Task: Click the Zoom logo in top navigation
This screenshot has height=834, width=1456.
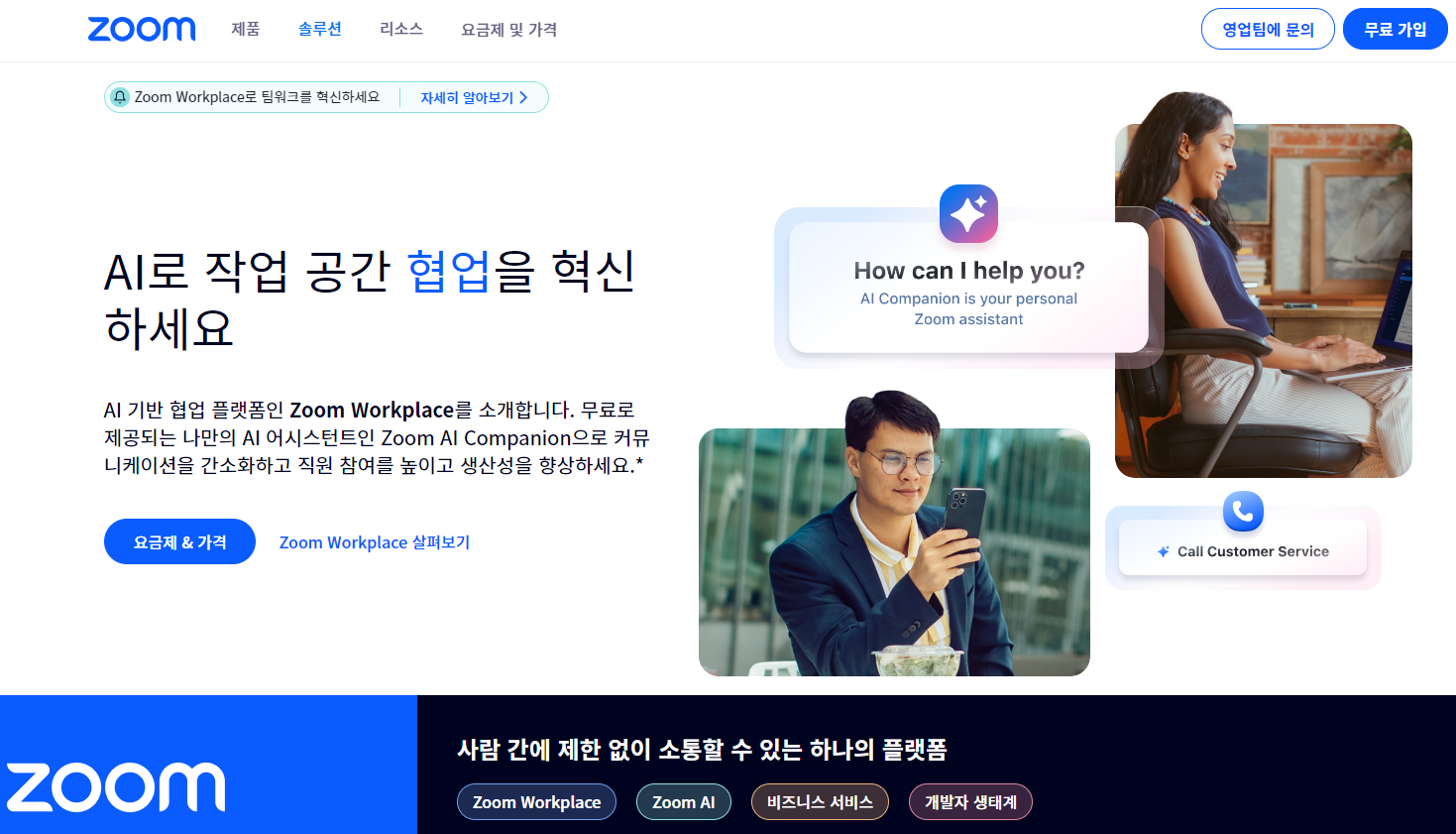Action: pyautogui.click(x=142, y=29)
